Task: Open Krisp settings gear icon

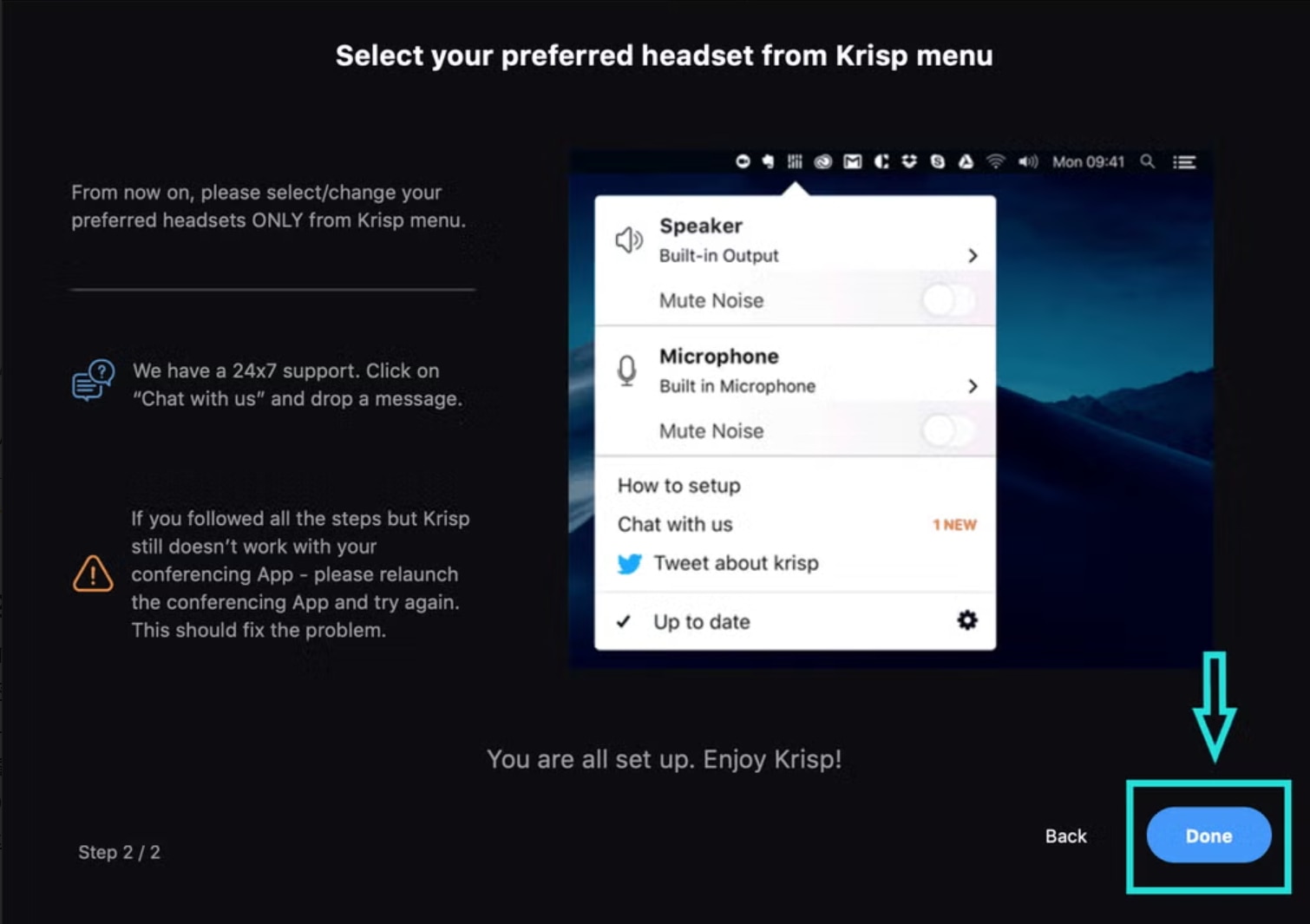Action: [x=966, y=619]
